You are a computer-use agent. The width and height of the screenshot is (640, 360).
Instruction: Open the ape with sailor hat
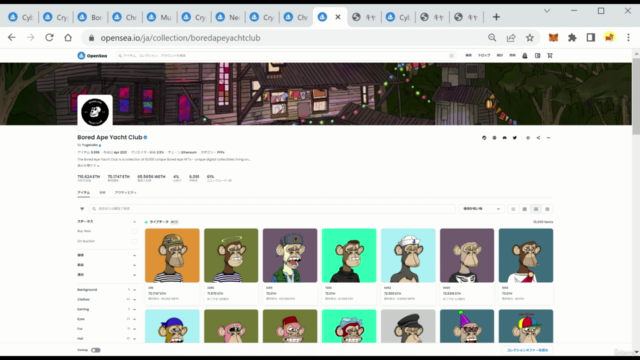tap(408, 256)
